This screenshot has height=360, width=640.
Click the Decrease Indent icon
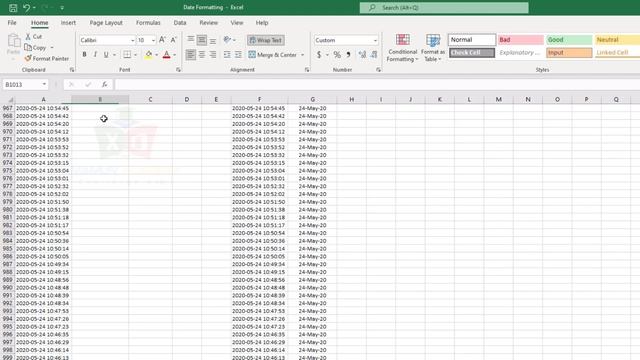227,55
